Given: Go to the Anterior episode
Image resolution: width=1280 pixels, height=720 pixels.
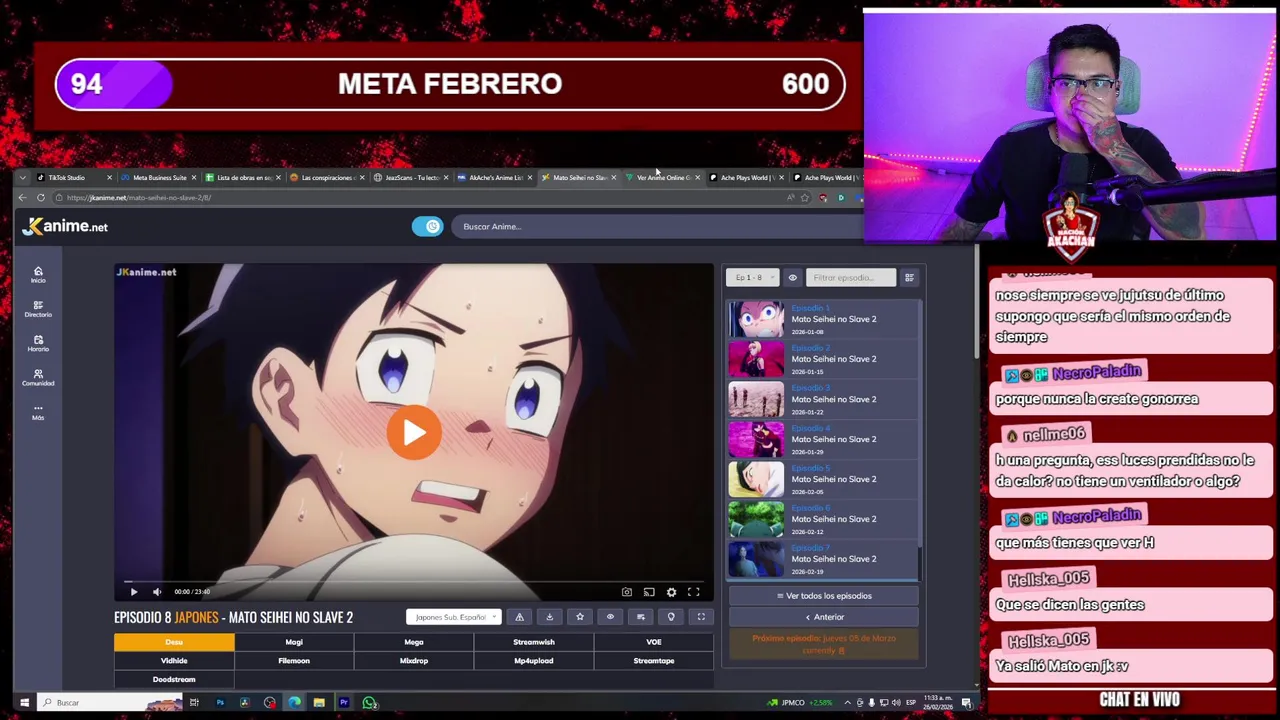Looking at the screenshot, I should click(824, 617).
